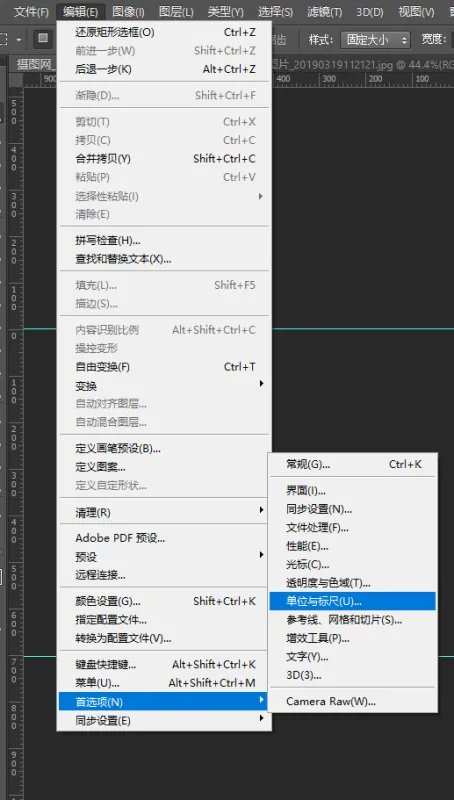454x800 pixels.
Task: Select 自由变换(F) command
Action: click(164, 367)
